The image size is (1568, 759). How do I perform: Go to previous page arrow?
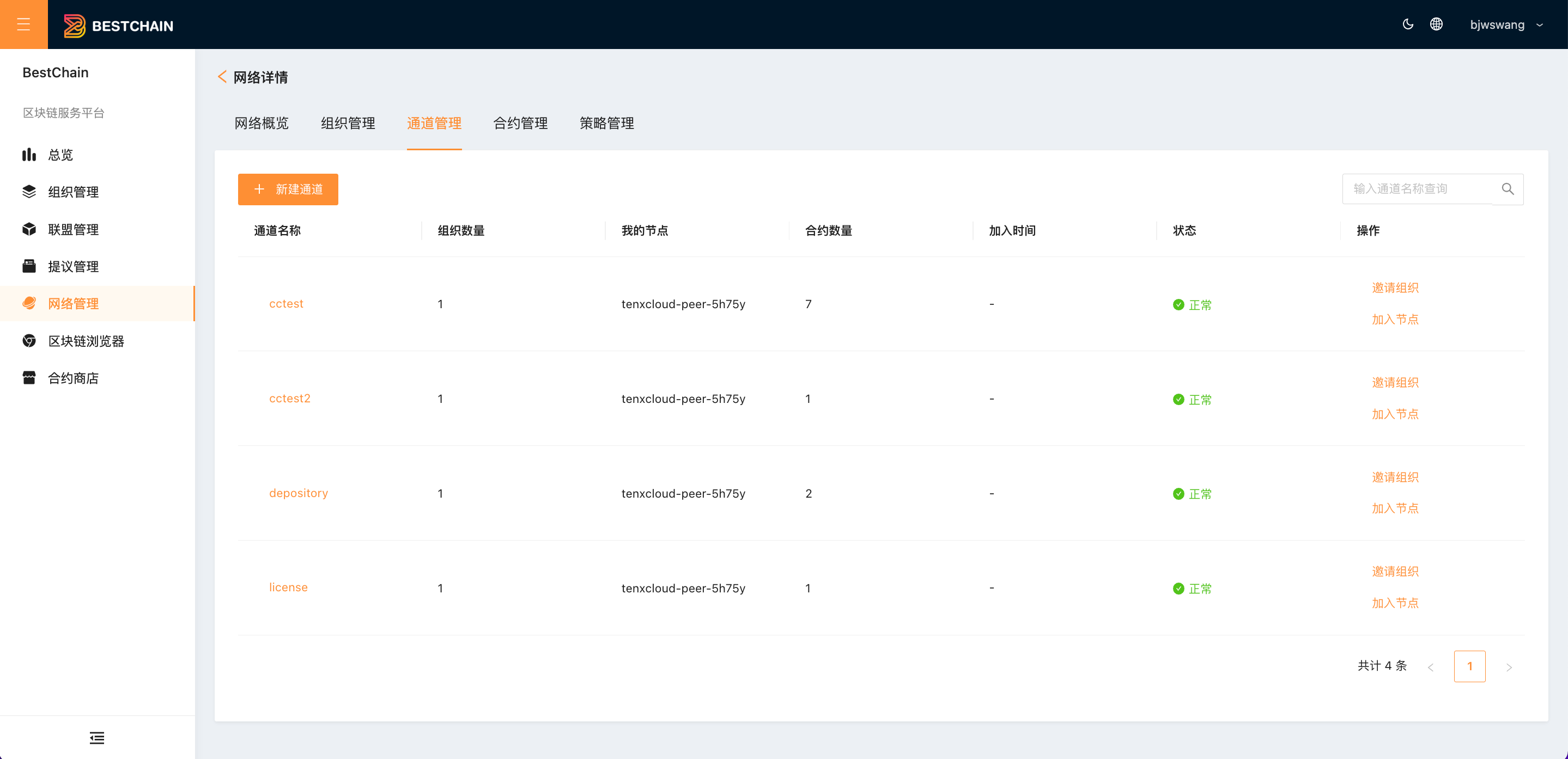1431,667
